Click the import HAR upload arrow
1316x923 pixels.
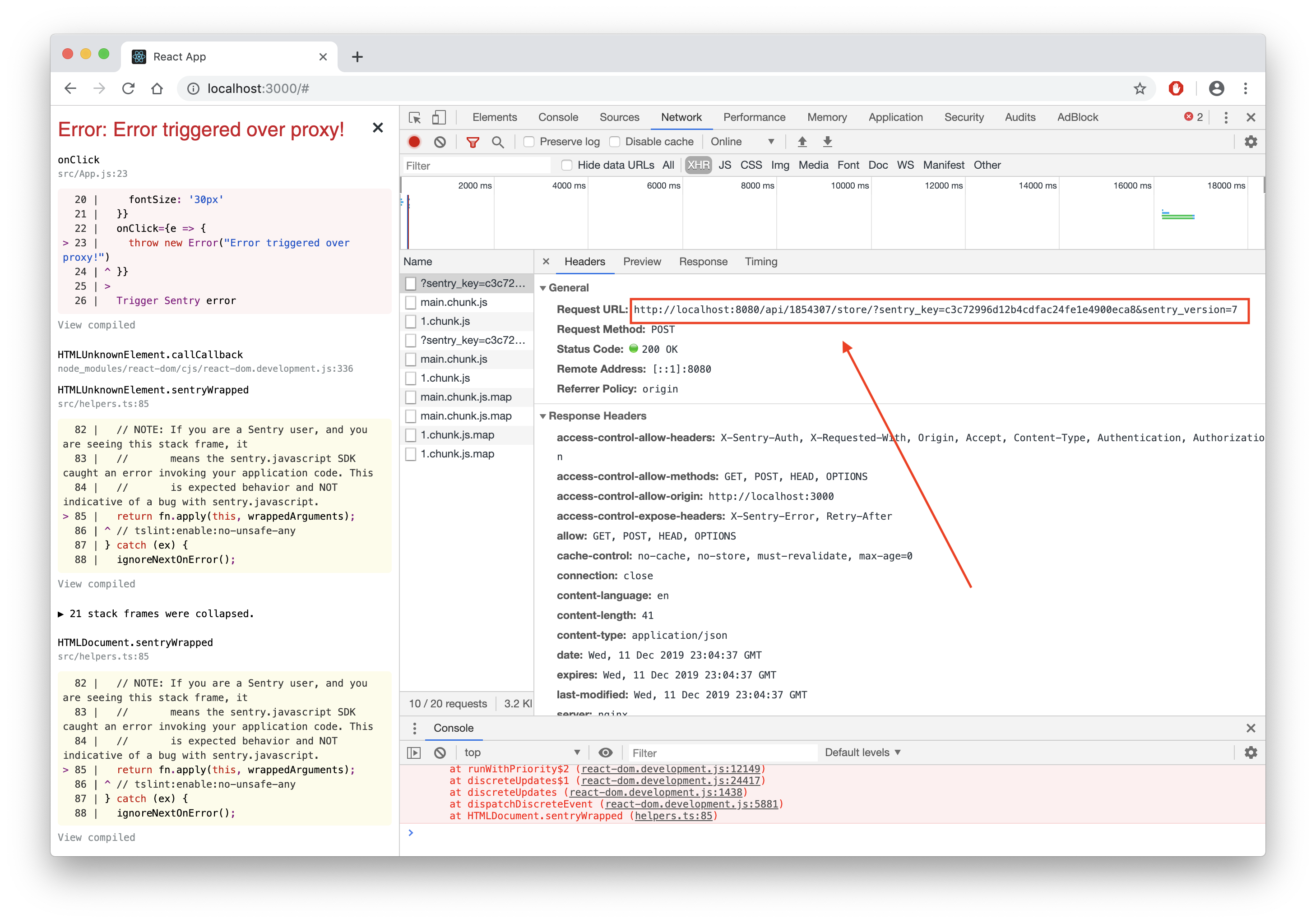pos(802,142)
